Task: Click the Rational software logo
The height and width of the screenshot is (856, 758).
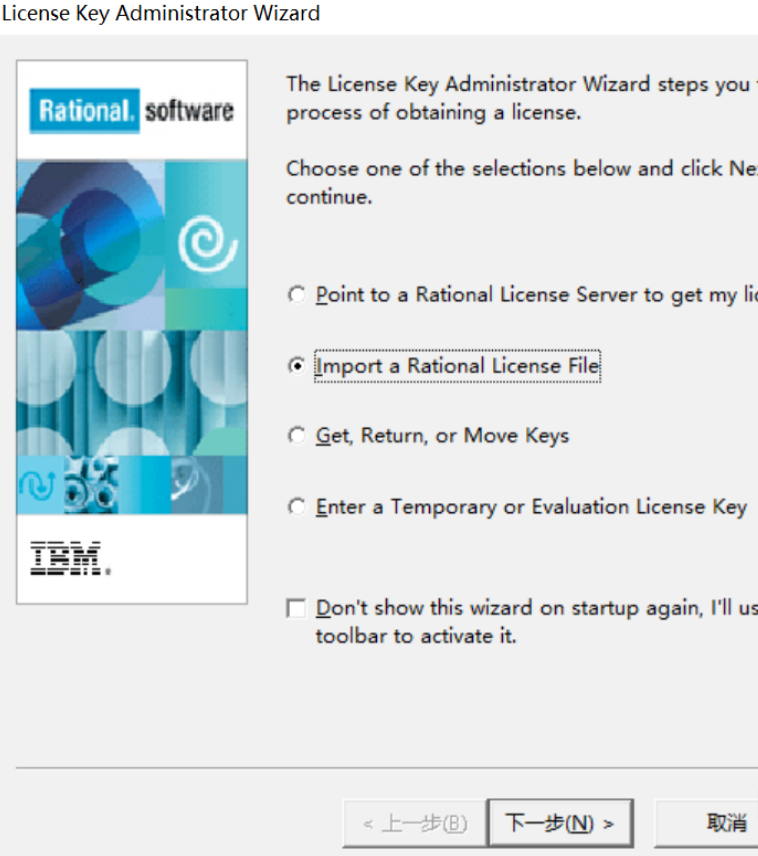Action: point(132,111)
